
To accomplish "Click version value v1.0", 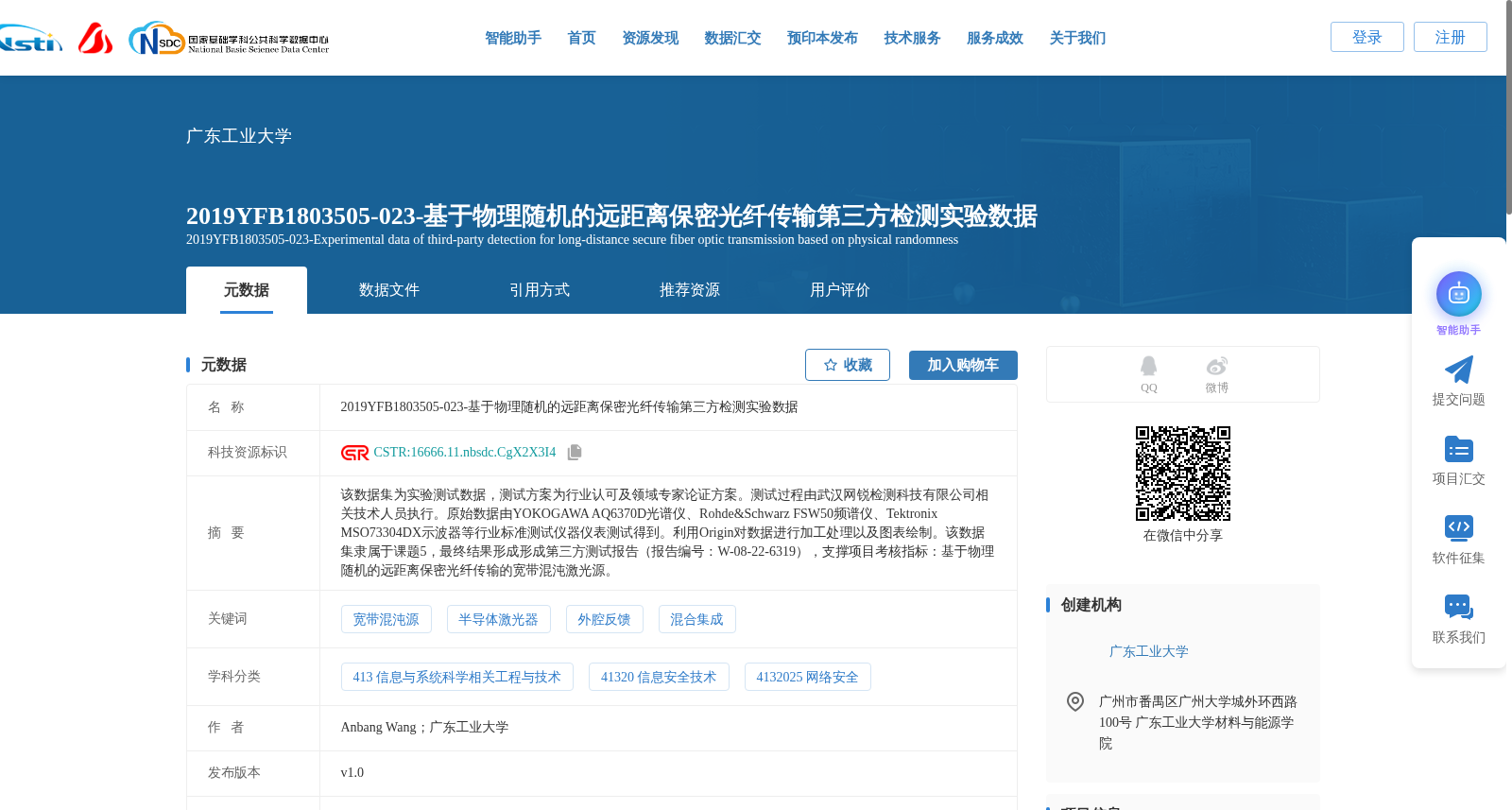I will pos(352,772).
